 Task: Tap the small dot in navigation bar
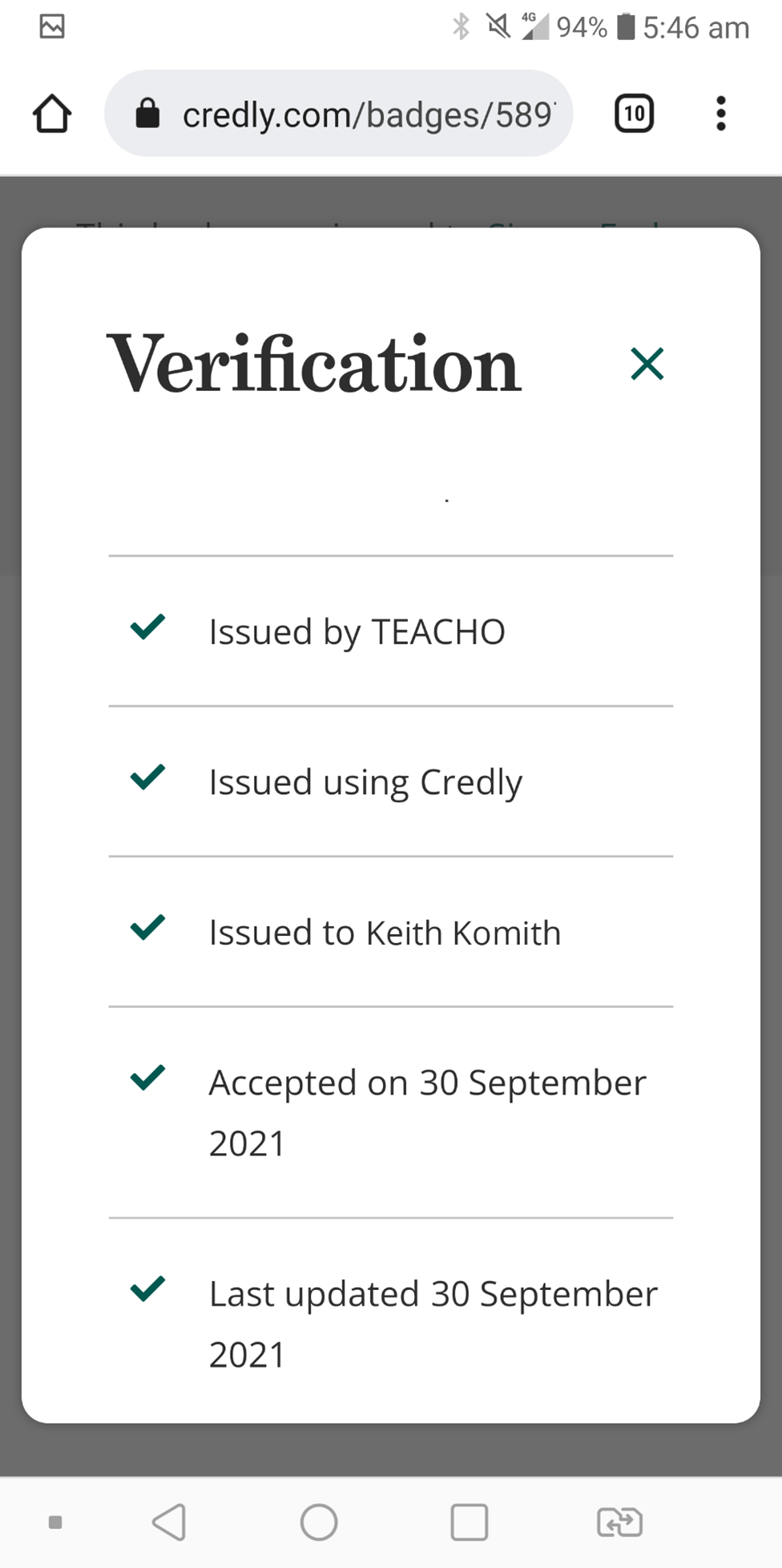(x=55, y=1522)
